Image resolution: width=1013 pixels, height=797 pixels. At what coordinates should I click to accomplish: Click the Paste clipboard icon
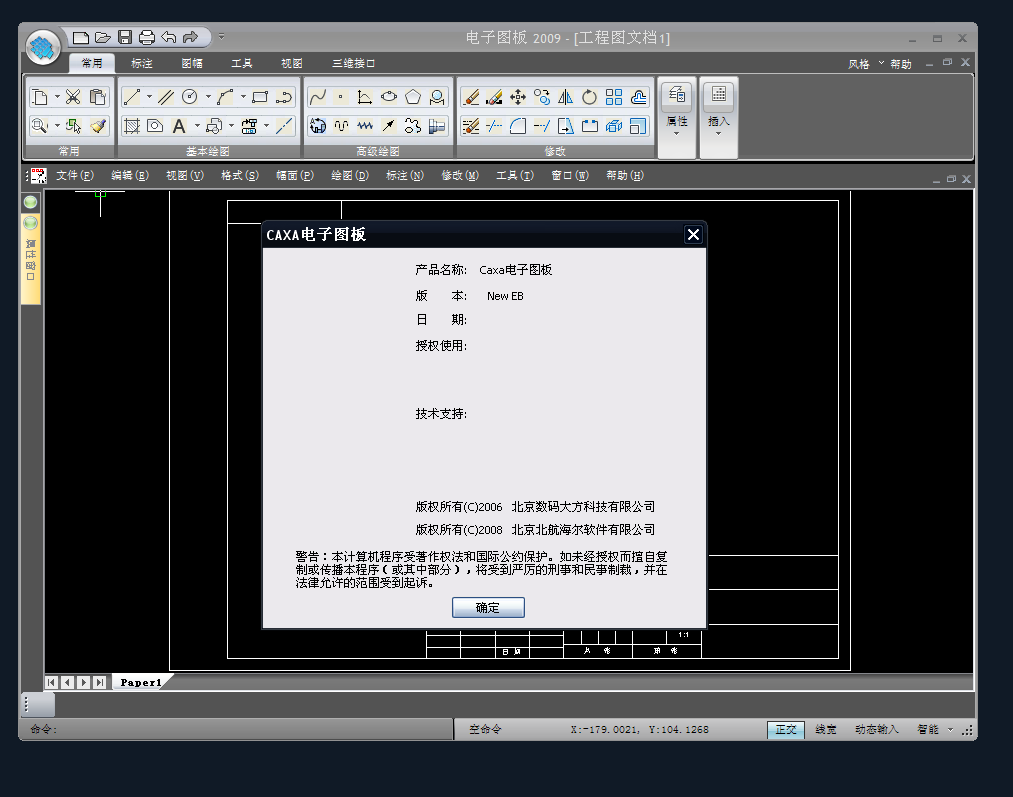98,97
